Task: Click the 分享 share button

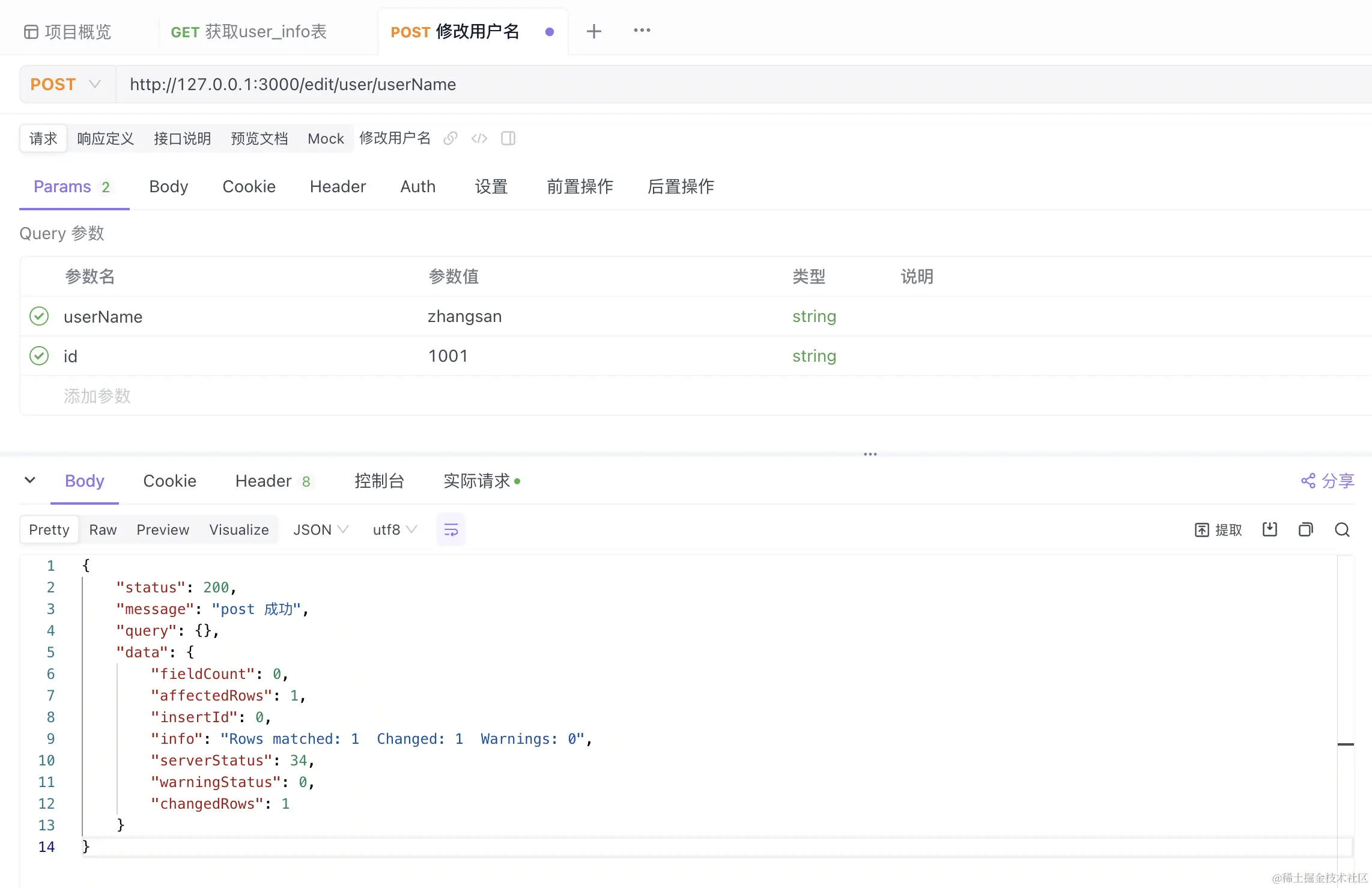Action: [1328, 481]
